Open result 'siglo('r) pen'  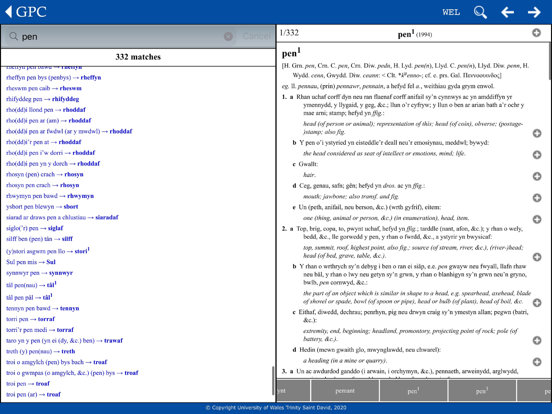pyautogui.click(x=34, y=228)
